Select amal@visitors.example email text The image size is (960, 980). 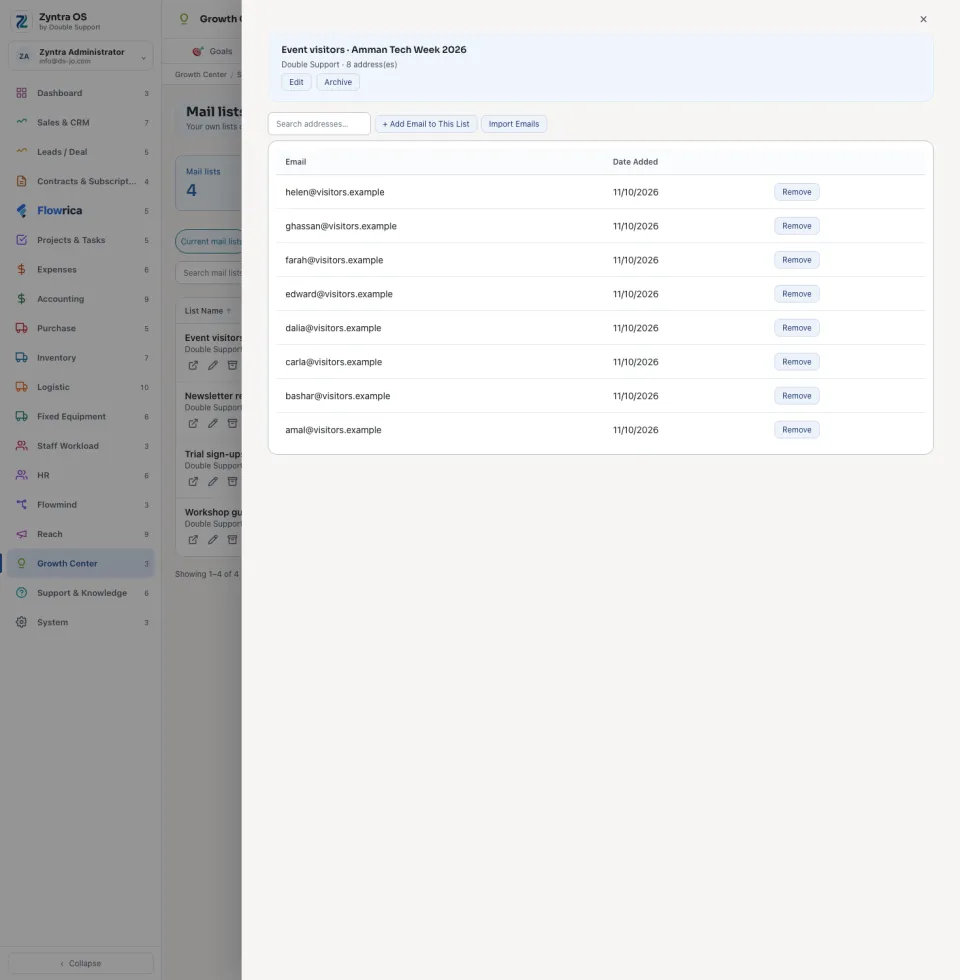point(333,430)
